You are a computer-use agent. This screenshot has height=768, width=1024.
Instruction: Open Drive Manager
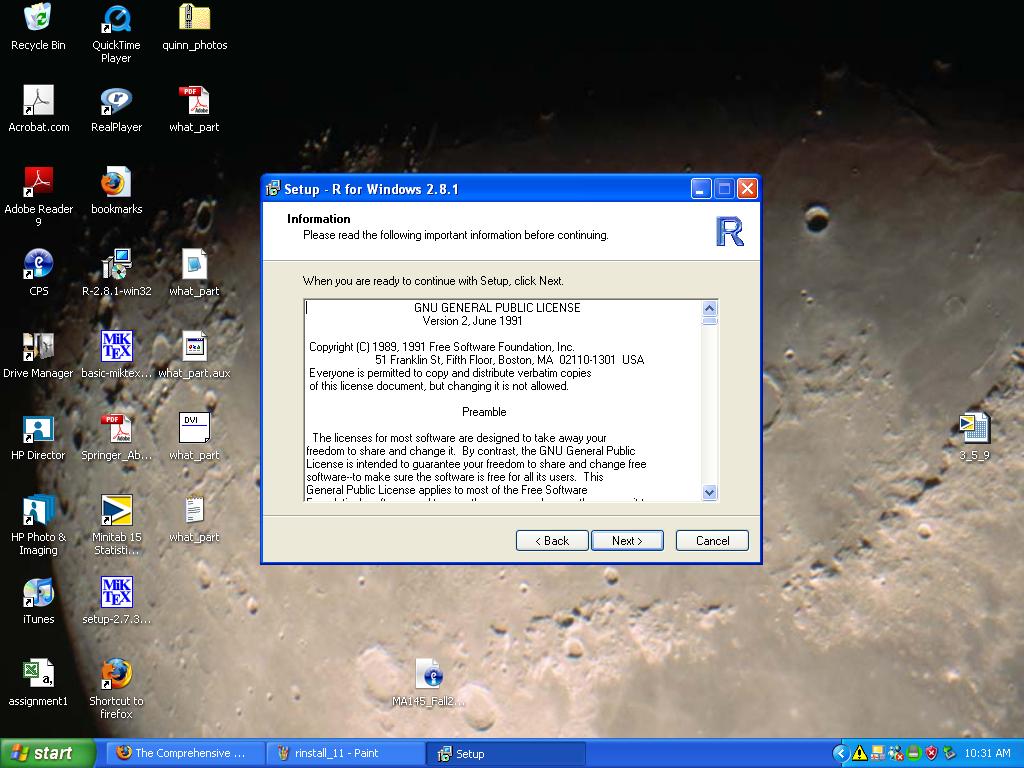38,347
